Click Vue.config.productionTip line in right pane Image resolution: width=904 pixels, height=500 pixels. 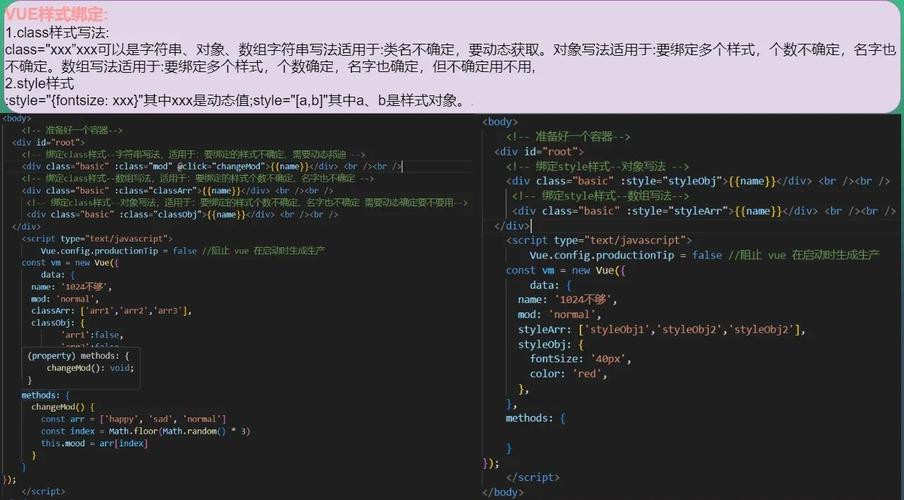[705, 255]
